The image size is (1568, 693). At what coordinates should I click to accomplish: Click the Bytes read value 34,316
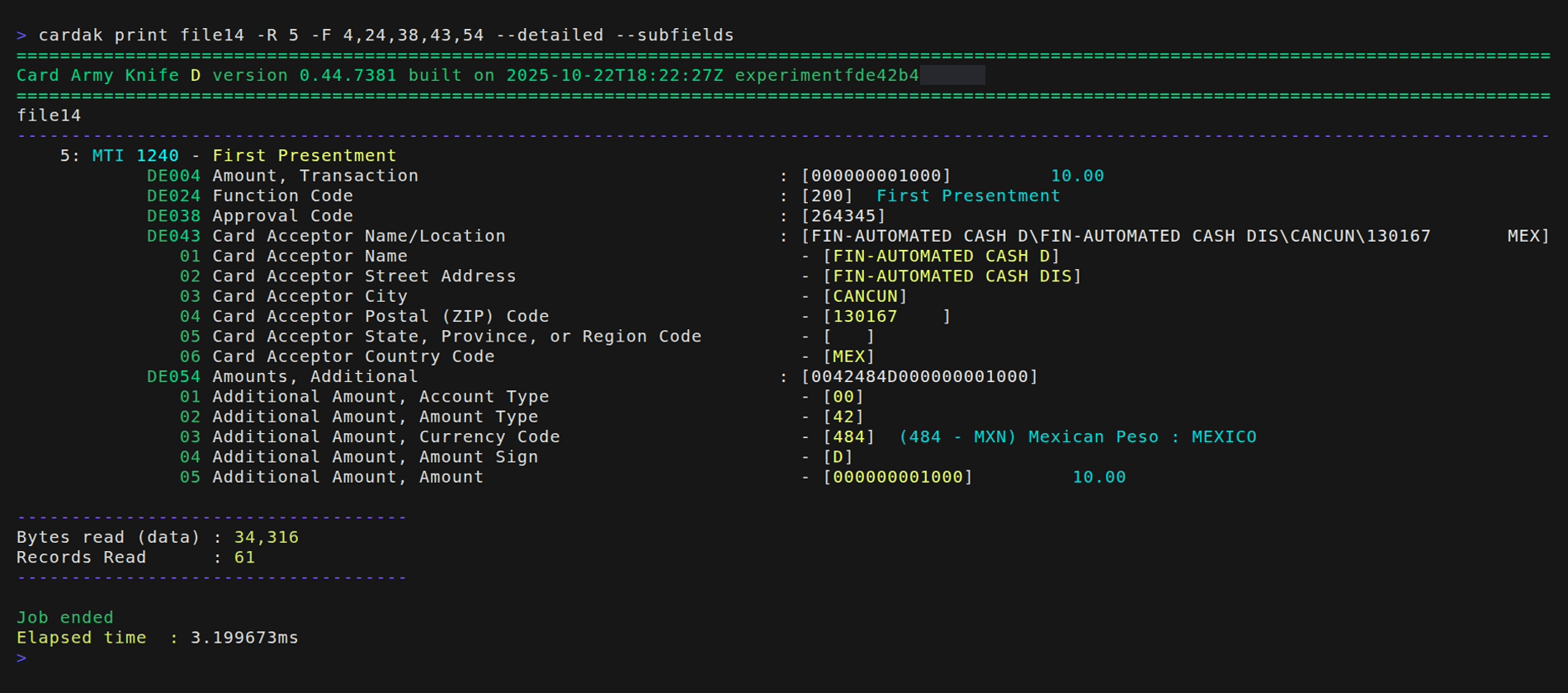(x=266, y=537)
